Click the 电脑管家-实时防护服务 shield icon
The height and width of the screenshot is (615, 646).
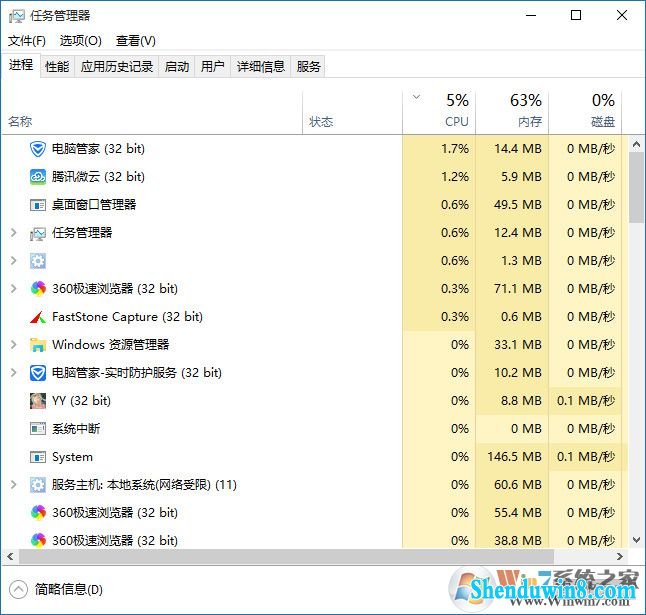click(38, 373)
